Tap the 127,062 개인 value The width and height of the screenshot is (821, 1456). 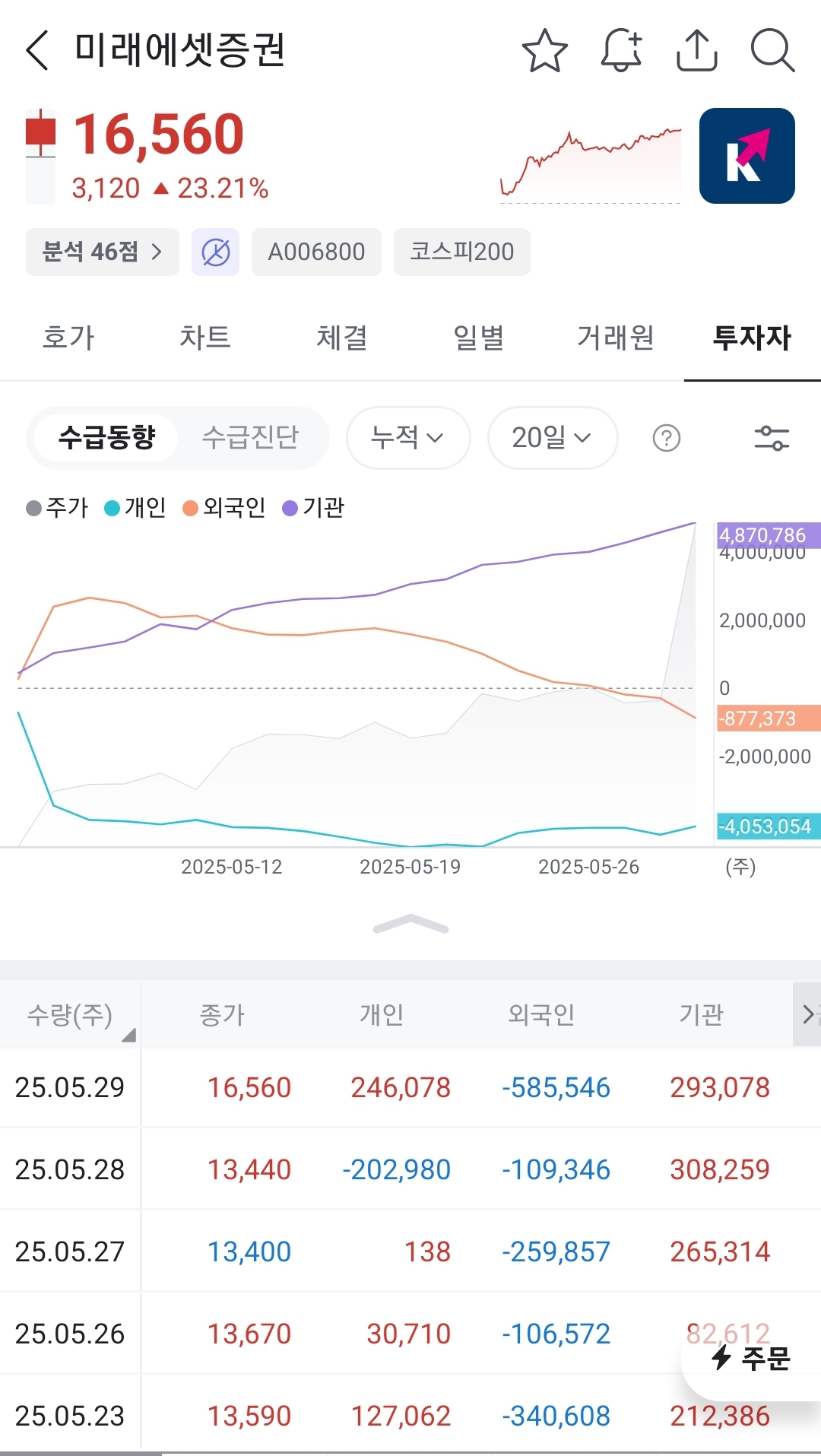pos(401,1416)
